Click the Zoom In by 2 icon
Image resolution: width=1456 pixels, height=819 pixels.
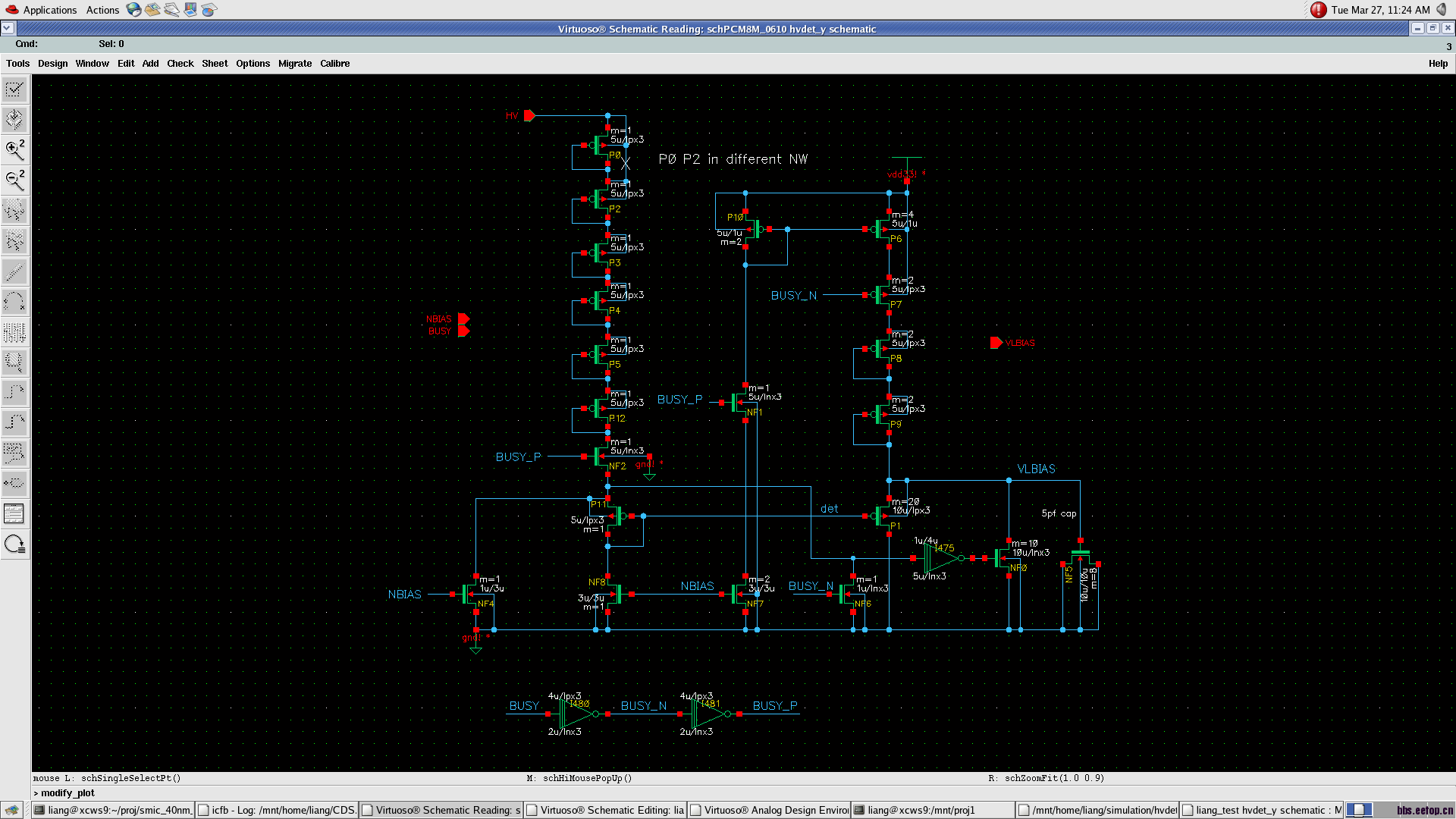[x=14, y=150]
